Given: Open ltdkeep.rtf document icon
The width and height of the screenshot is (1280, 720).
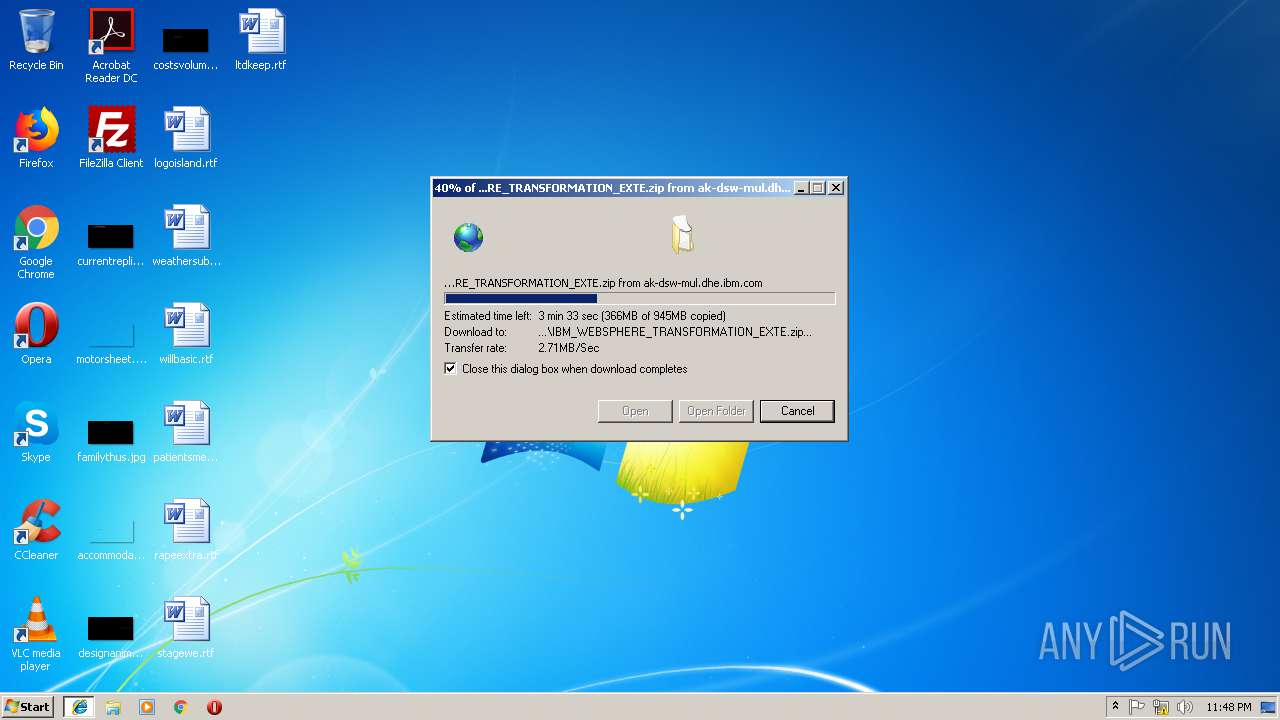Looking at the screenshot, I should 261,40.
